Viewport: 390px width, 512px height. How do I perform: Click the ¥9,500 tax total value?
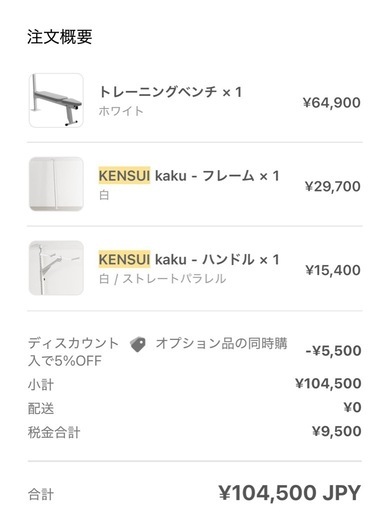click(337, 431)
